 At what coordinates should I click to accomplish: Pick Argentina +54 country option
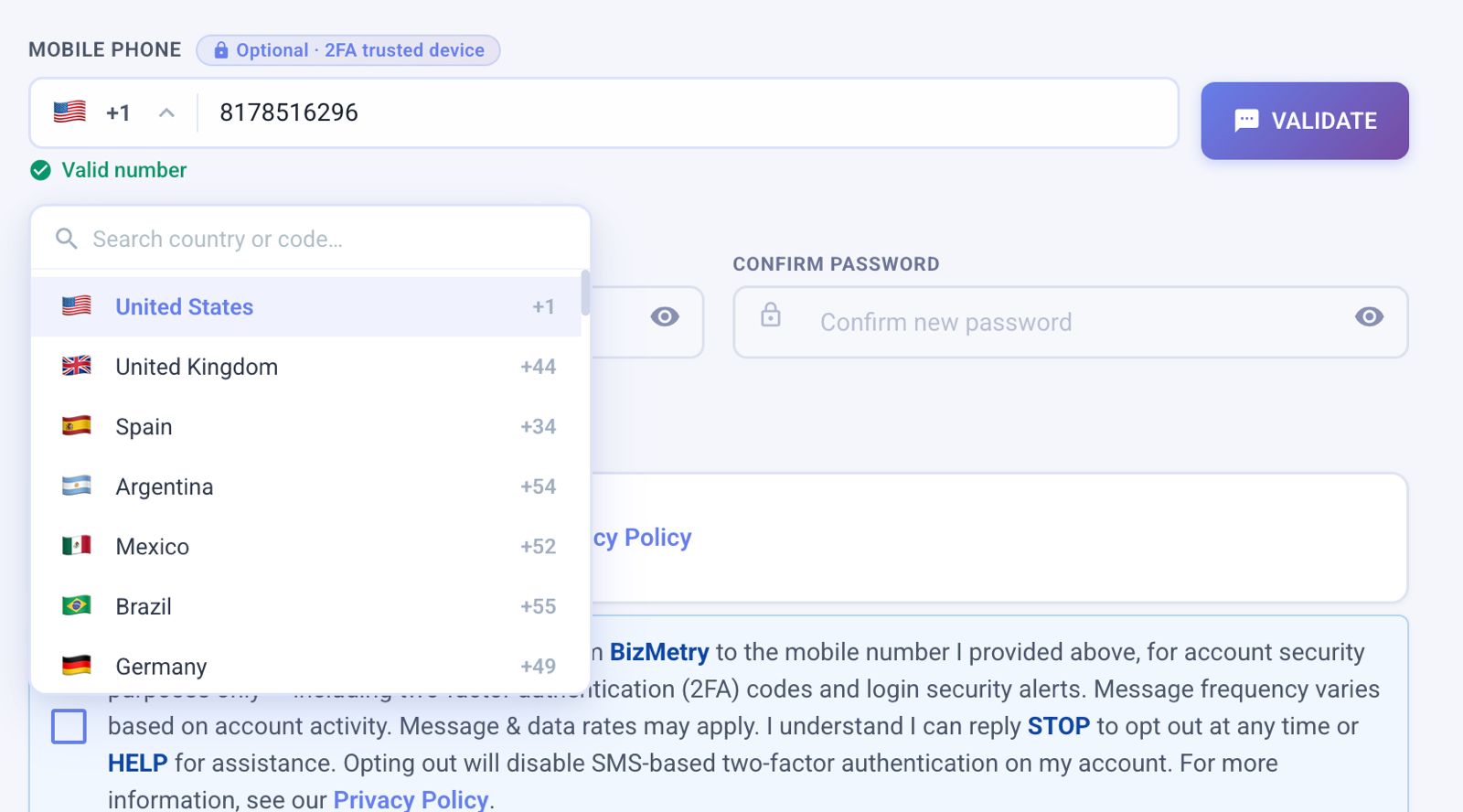pos(306,486)
